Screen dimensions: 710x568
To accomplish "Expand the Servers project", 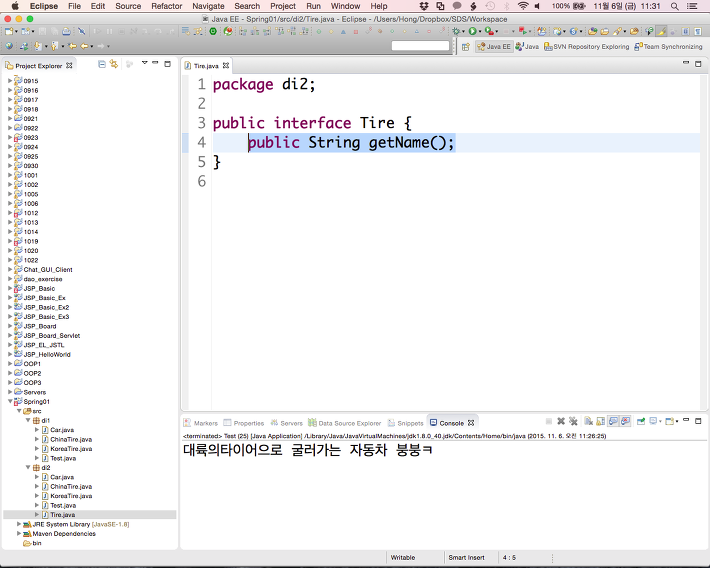I will 10,392.
